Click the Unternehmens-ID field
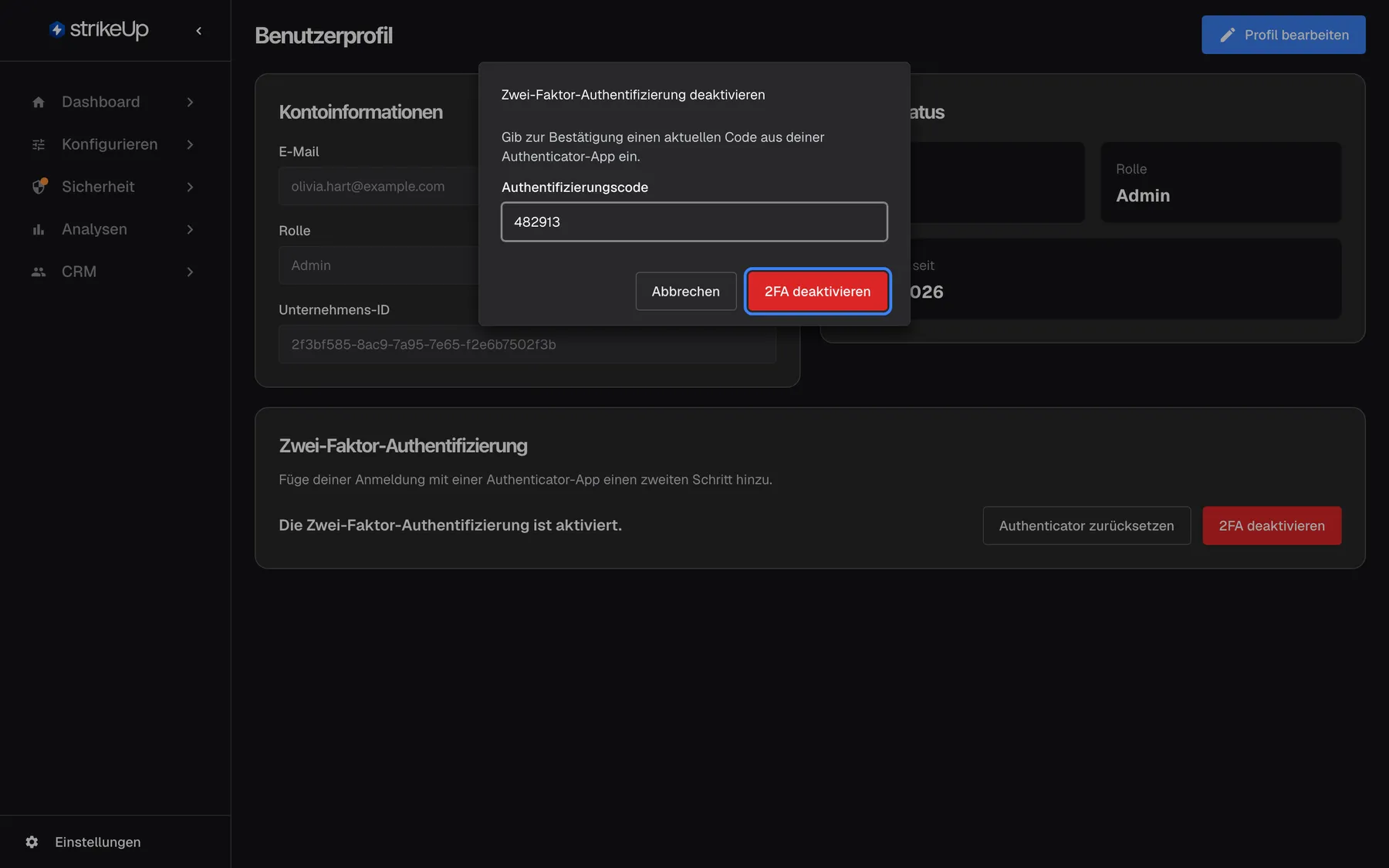Screen dimensions: 1389x868 click(x=527, y=344)
